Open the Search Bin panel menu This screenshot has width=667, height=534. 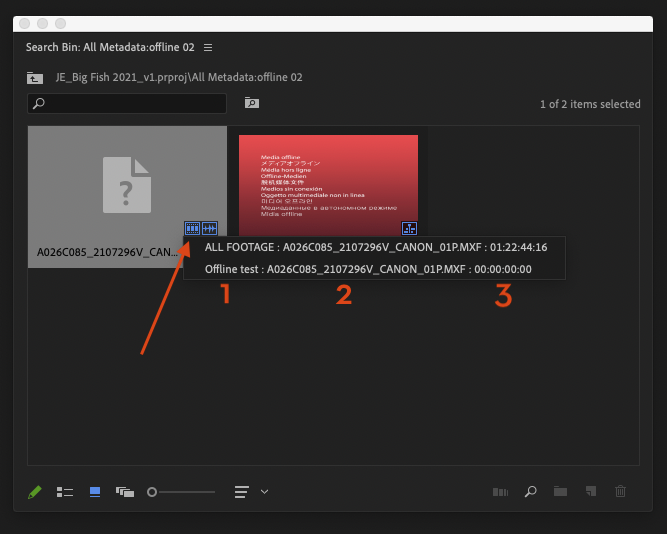[x=208, y=47]
